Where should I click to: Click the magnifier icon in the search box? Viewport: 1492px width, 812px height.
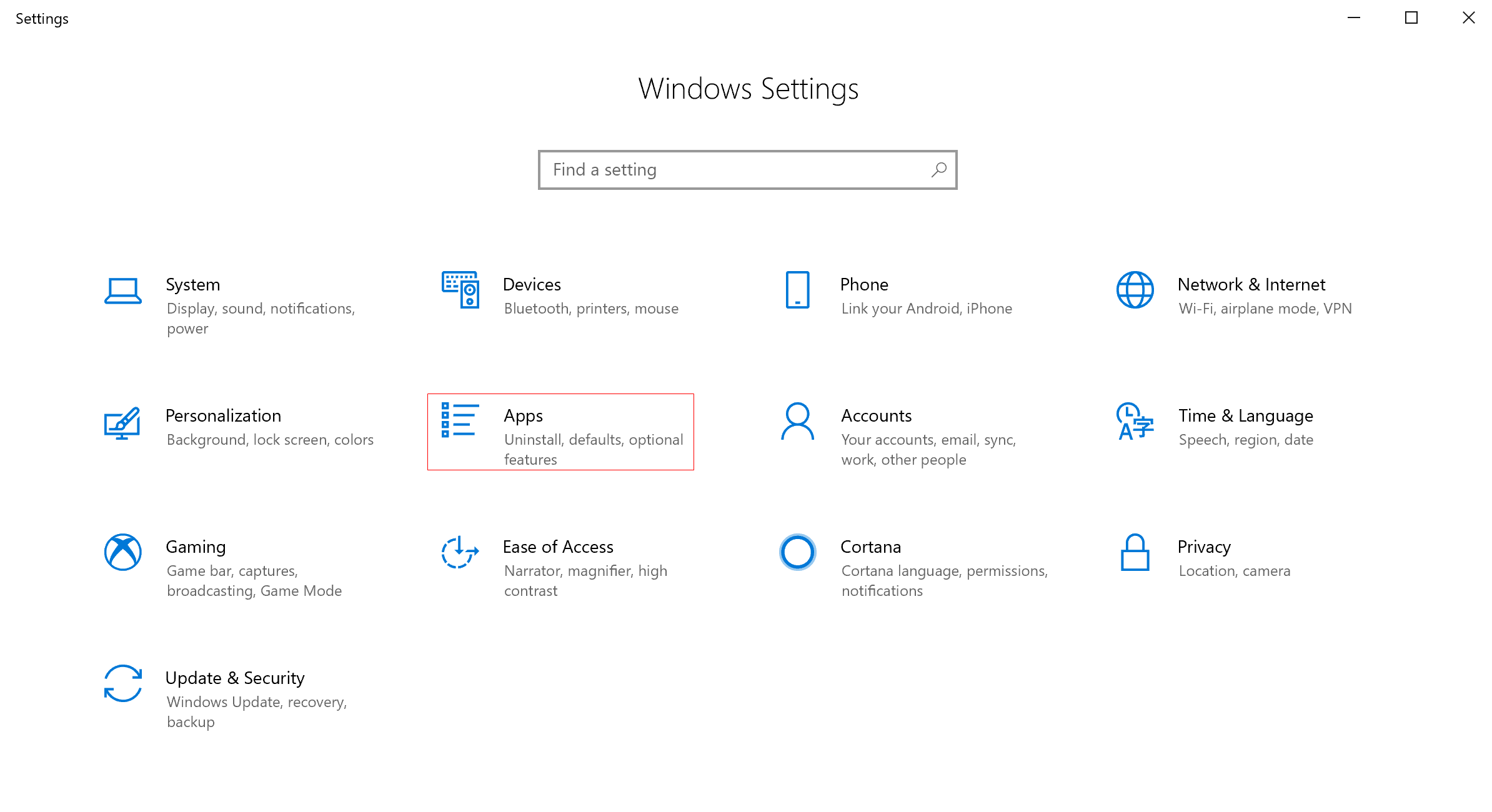click(x=938, y=170)
